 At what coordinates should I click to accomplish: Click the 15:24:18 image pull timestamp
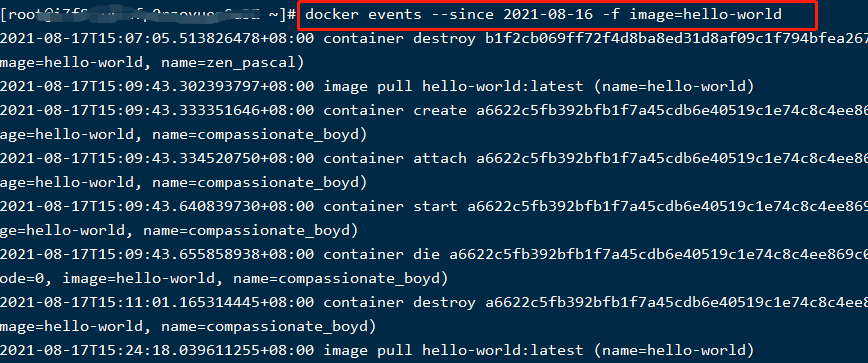click(x=157, y=350)
